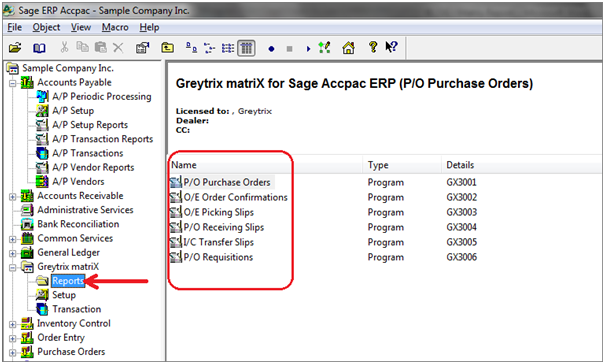This screenshot has height=364, width=605.
Task: Click the O/E Order Confirmations report icon
Action: (x=176, y=197)
